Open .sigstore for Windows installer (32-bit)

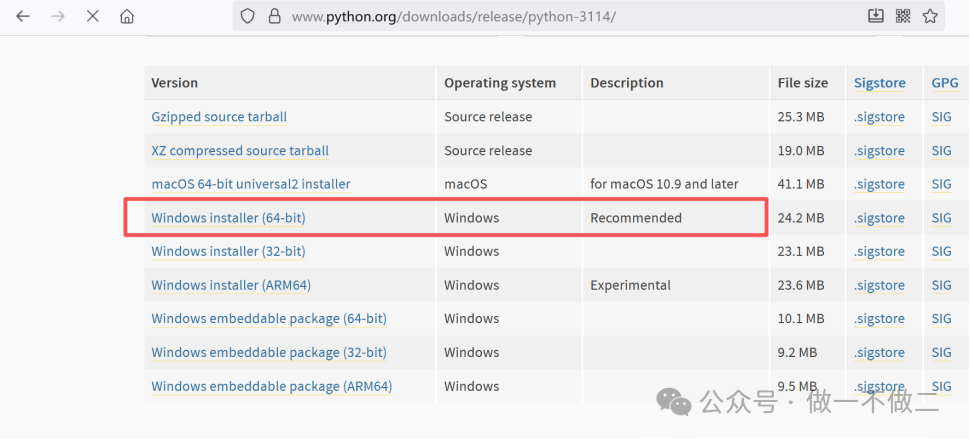[x=879, y=251]
